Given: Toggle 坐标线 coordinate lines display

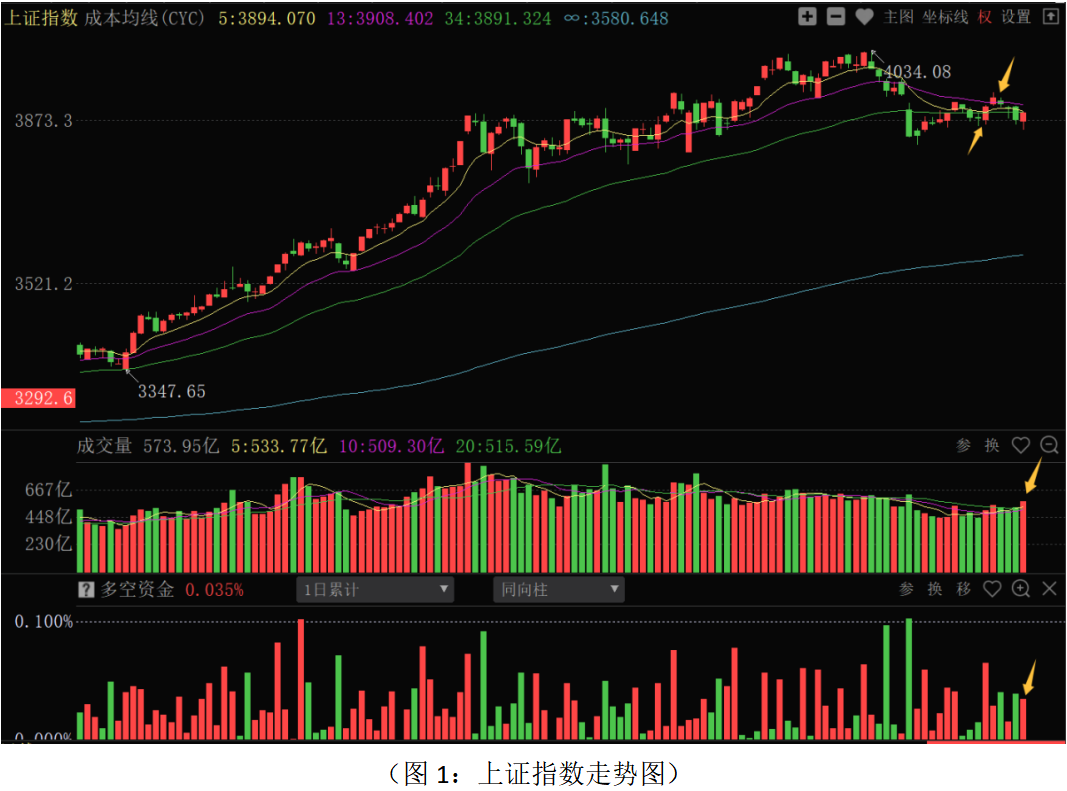Looking at the screenshot, I should pyautogui.click(x=945, y=17).
